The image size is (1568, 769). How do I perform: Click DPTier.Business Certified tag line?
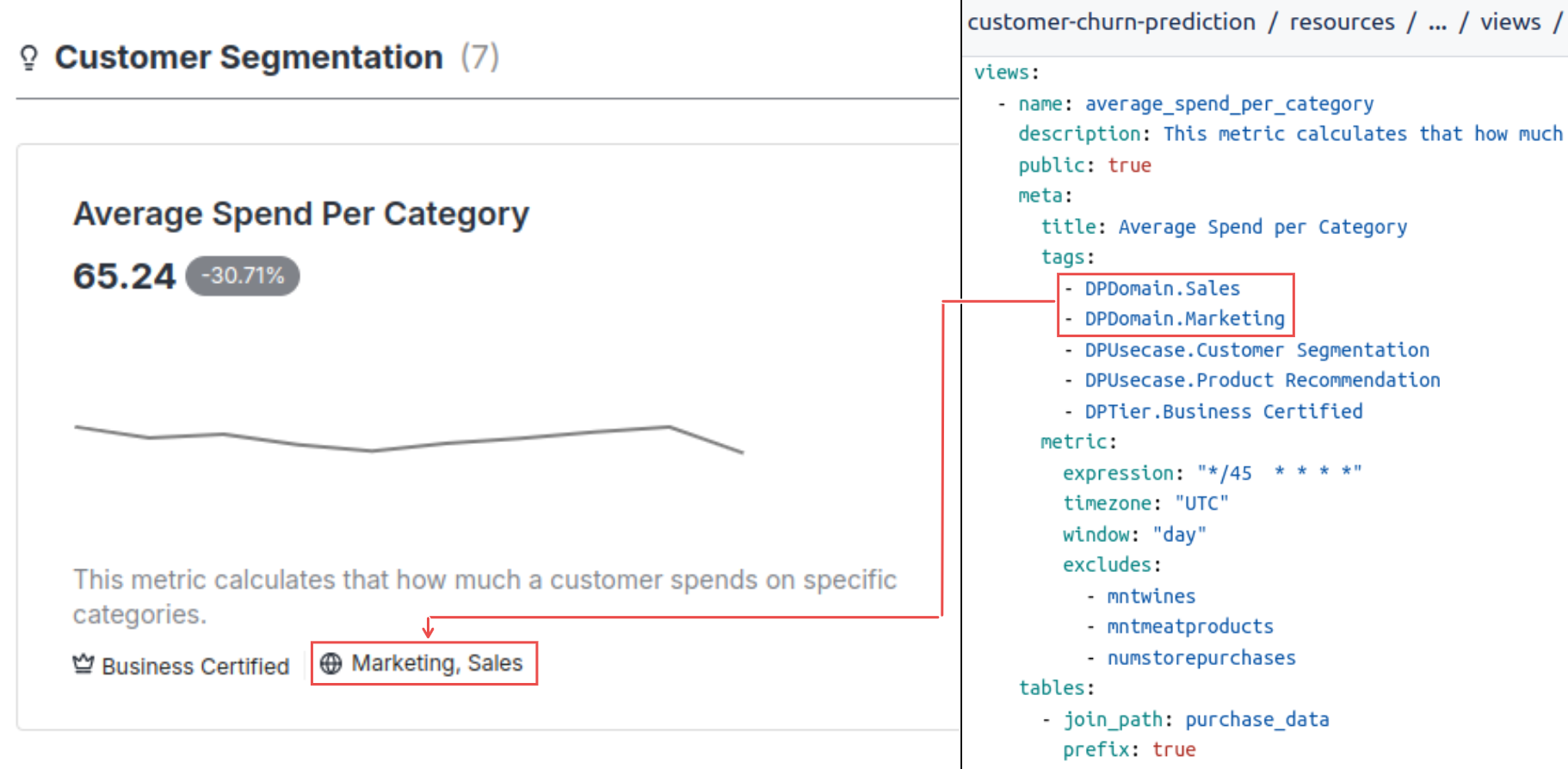1213,411
